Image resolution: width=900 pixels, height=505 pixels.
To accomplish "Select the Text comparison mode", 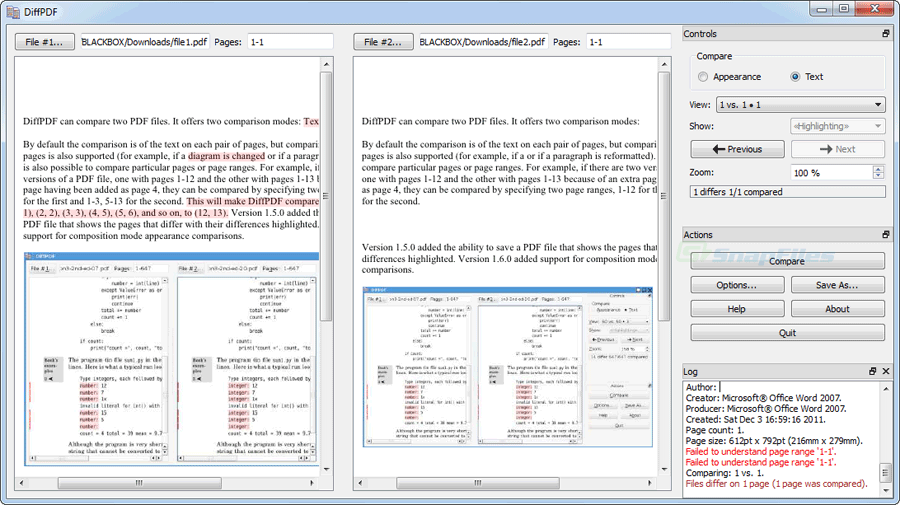I will point(795,77).
